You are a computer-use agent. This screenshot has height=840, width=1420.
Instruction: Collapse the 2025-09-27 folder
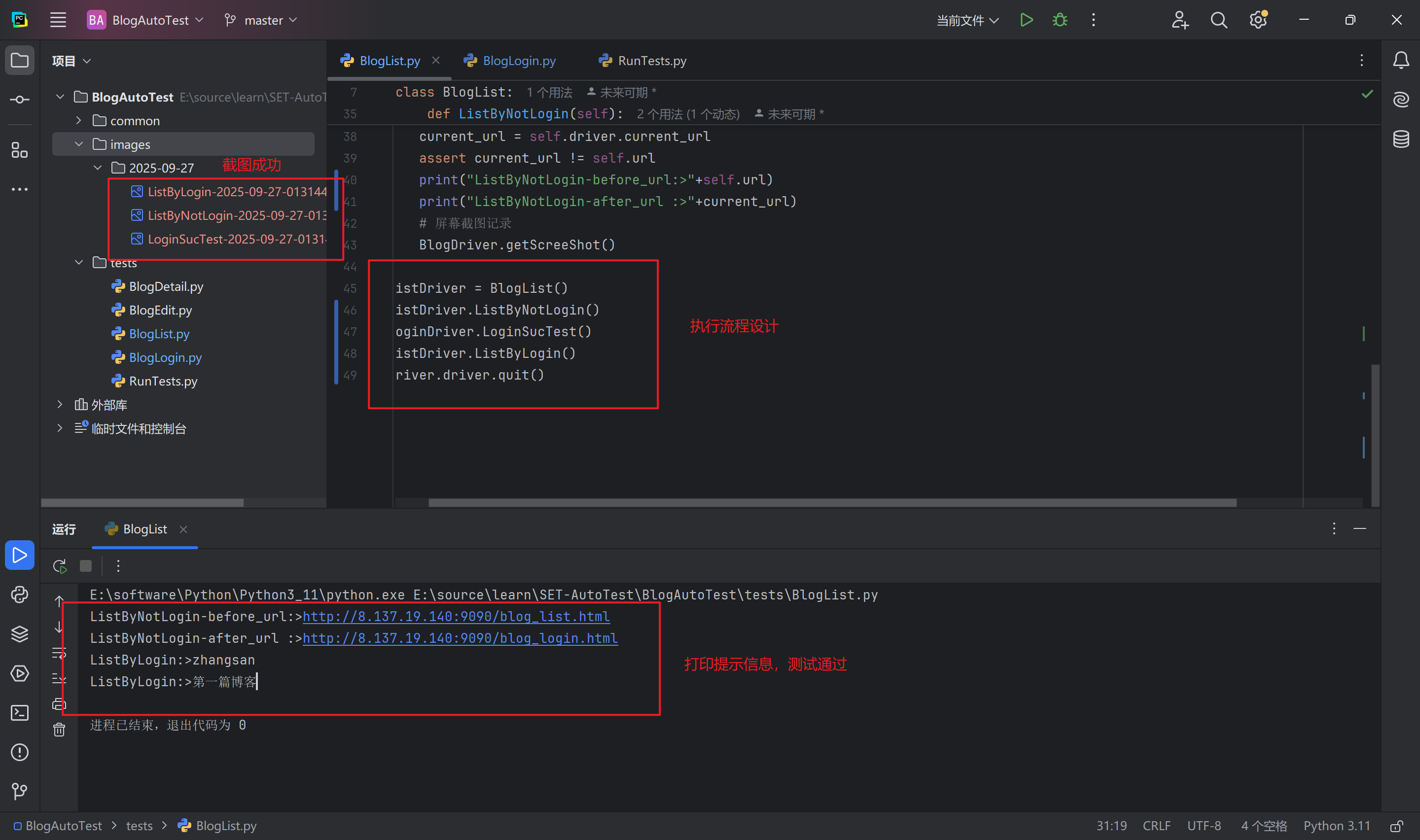97,168
